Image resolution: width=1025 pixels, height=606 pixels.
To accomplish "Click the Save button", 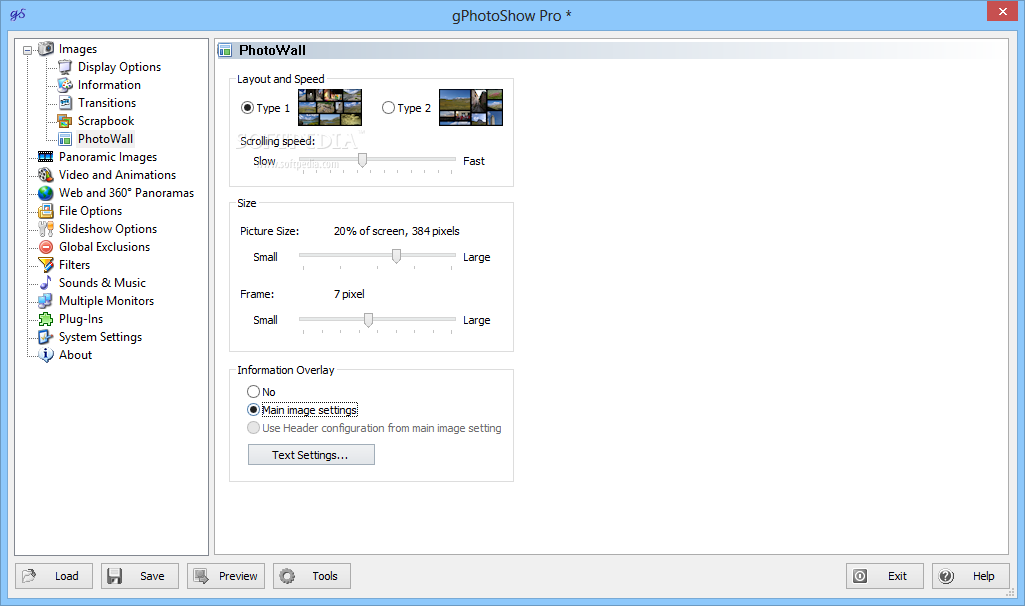I will [140, 576].
